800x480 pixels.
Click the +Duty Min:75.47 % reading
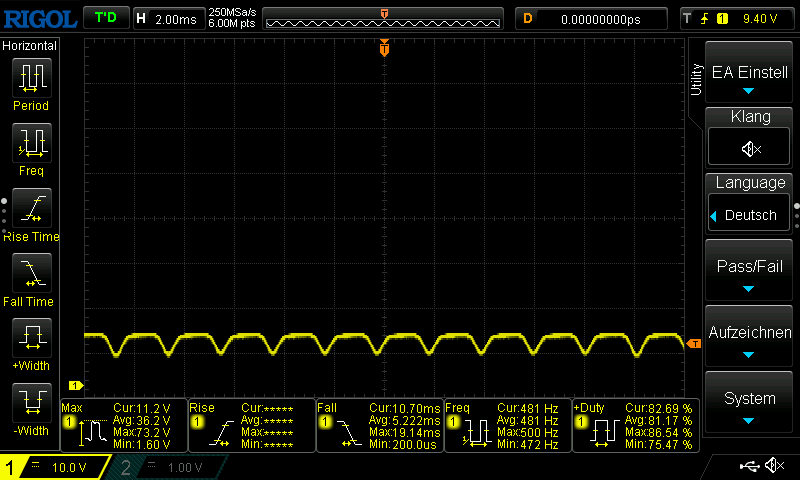pyautogui.click(x=659, y=444)
